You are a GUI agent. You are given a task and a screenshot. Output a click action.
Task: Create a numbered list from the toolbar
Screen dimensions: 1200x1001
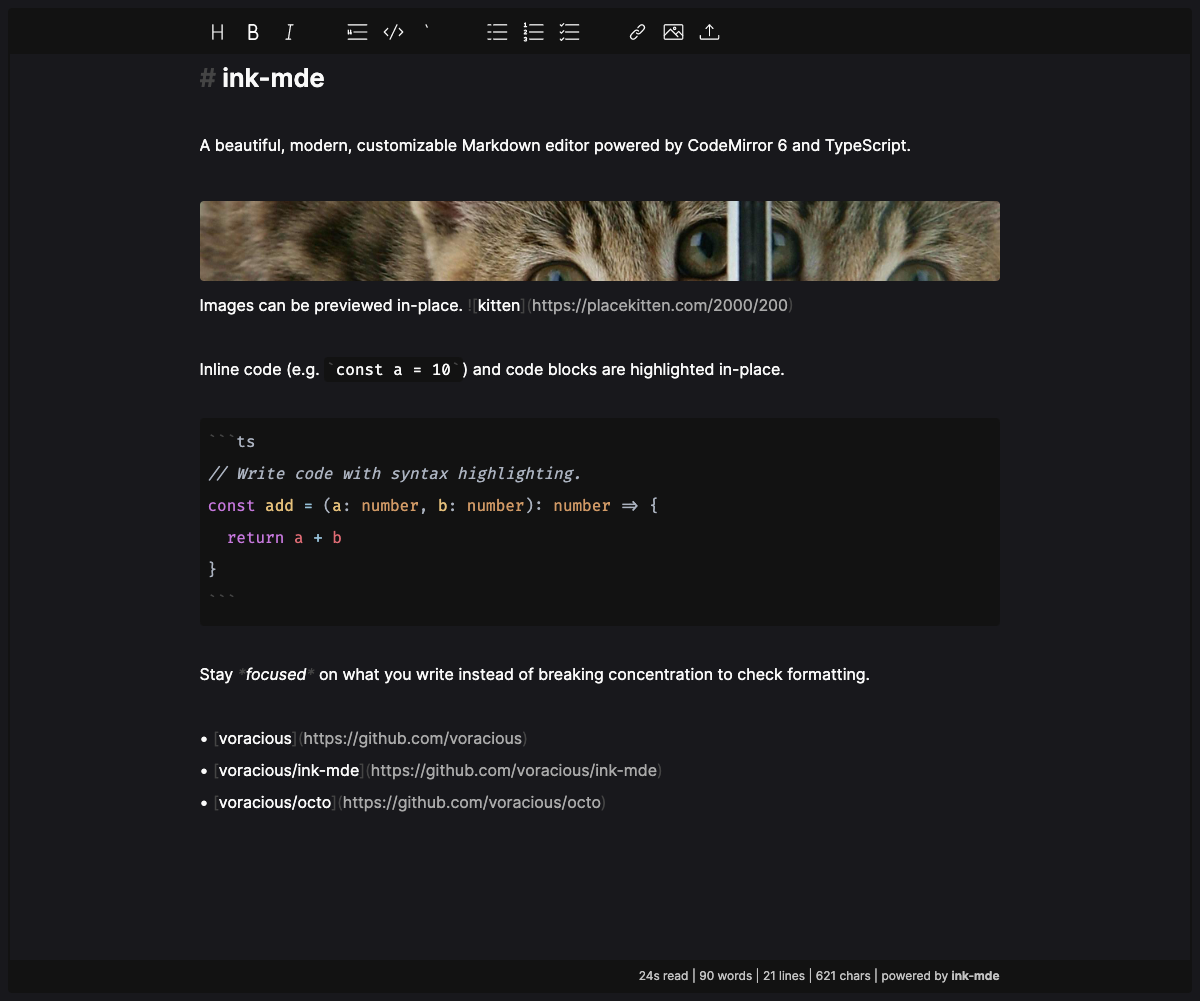(533, 33)
